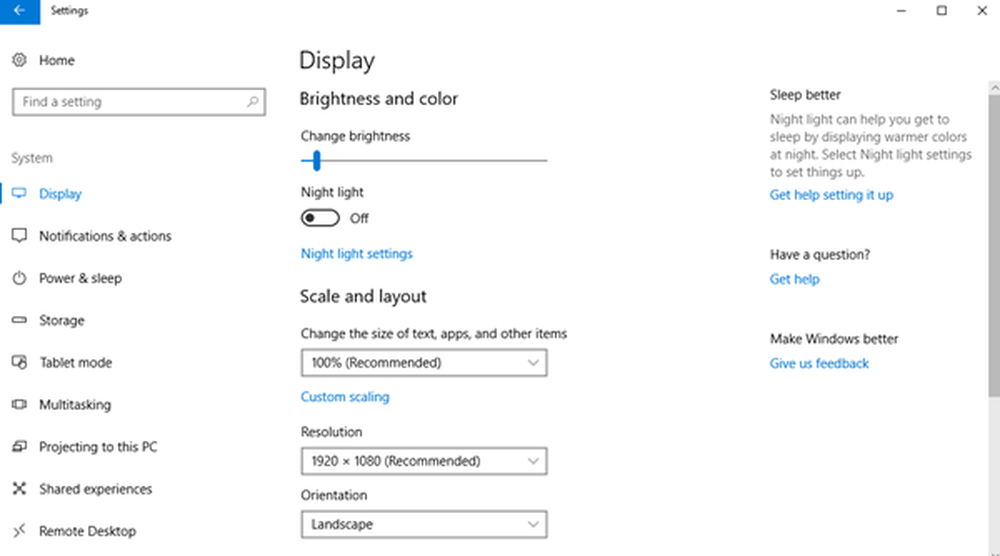Image resolution: width=1000 pixels, height=556 pixels.
Task: Click the Tablet mode icon
Action: [x=19, y=362]
